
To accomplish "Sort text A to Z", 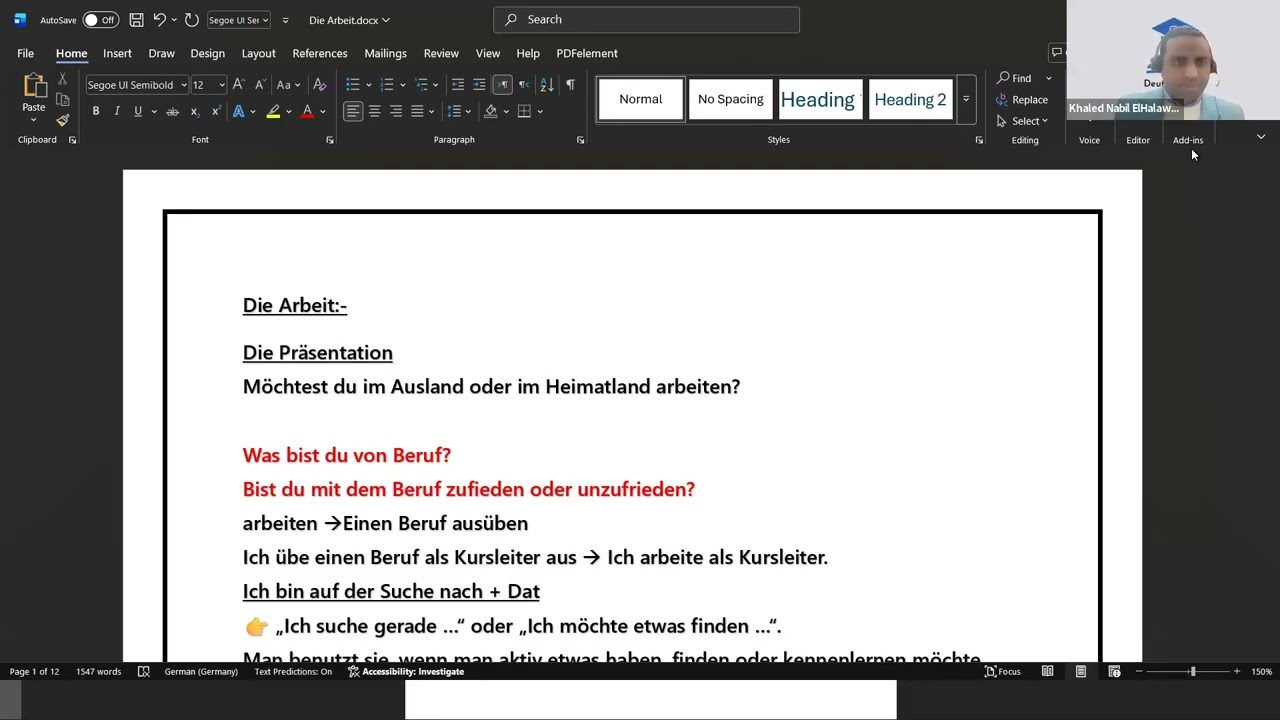I will click(547, 85).
